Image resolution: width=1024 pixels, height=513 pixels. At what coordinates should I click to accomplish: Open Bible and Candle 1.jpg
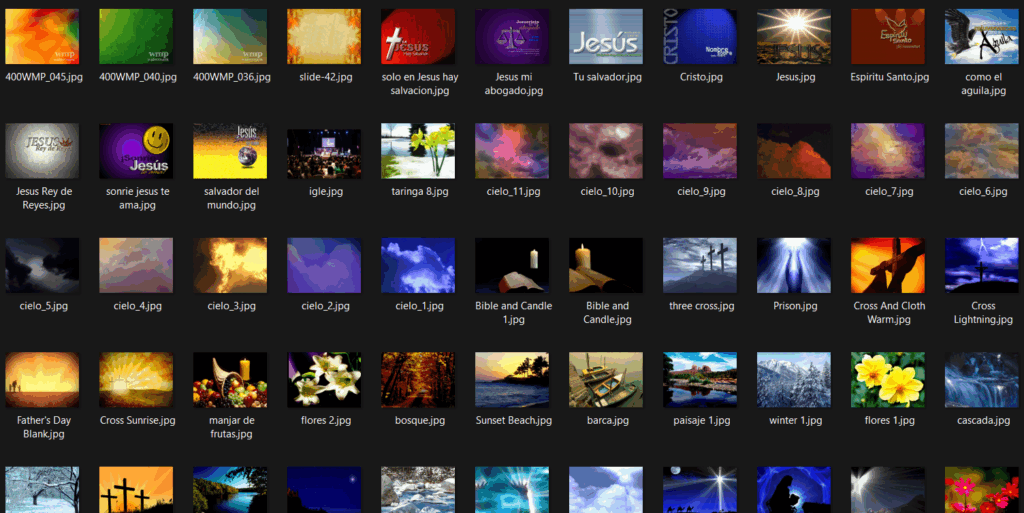tap(512, 265)
